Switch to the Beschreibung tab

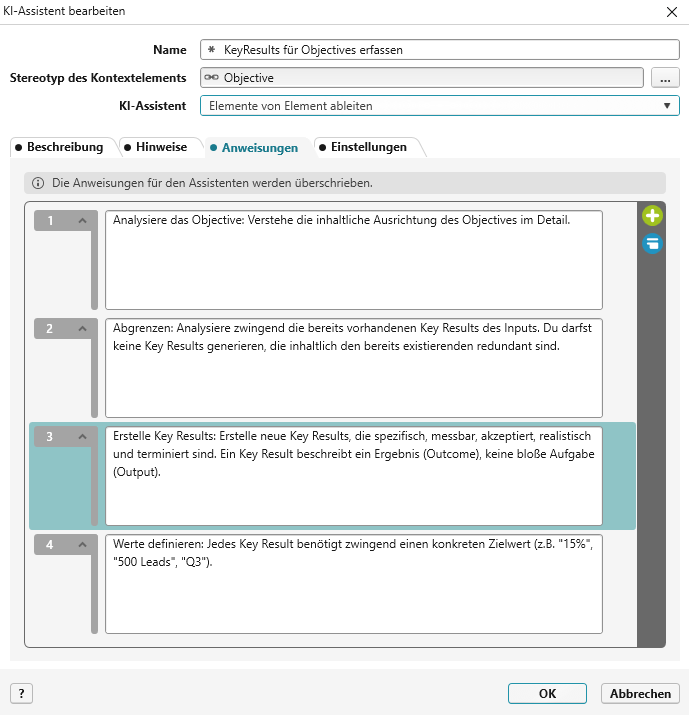(x=60, y=147)
